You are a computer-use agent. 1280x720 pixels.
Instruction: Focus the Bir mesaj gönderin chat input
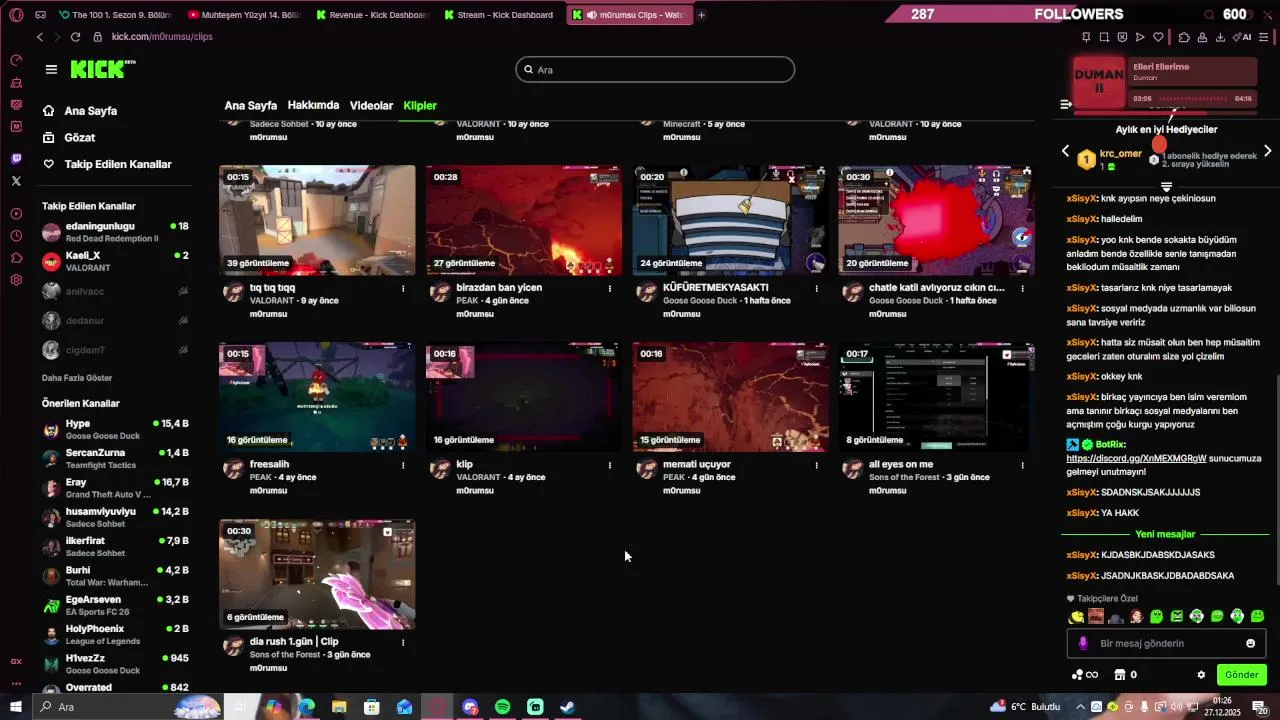1165,643
